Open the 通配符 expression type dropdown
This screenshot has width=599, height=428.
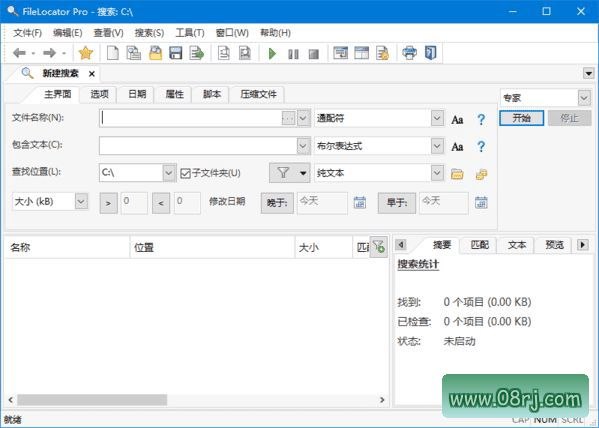pyautogui.click(x=437, y=118)
